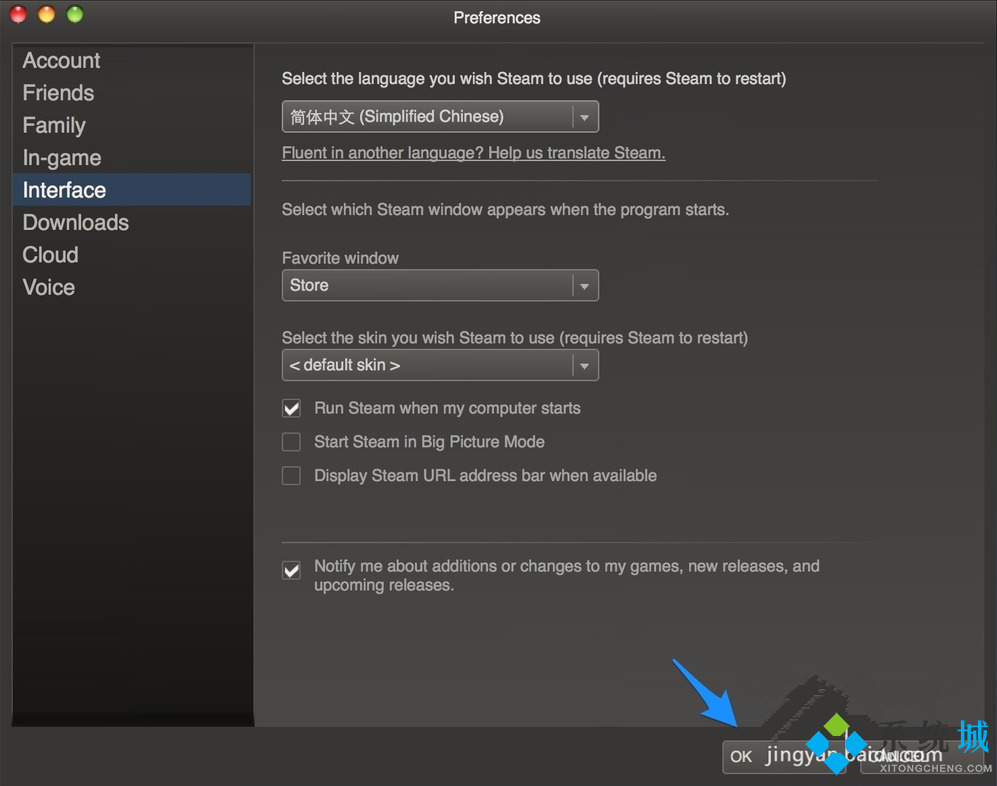Expand the Favorite window Store dropdown
The width and height of the screenshot is (997, 786).
440,286
